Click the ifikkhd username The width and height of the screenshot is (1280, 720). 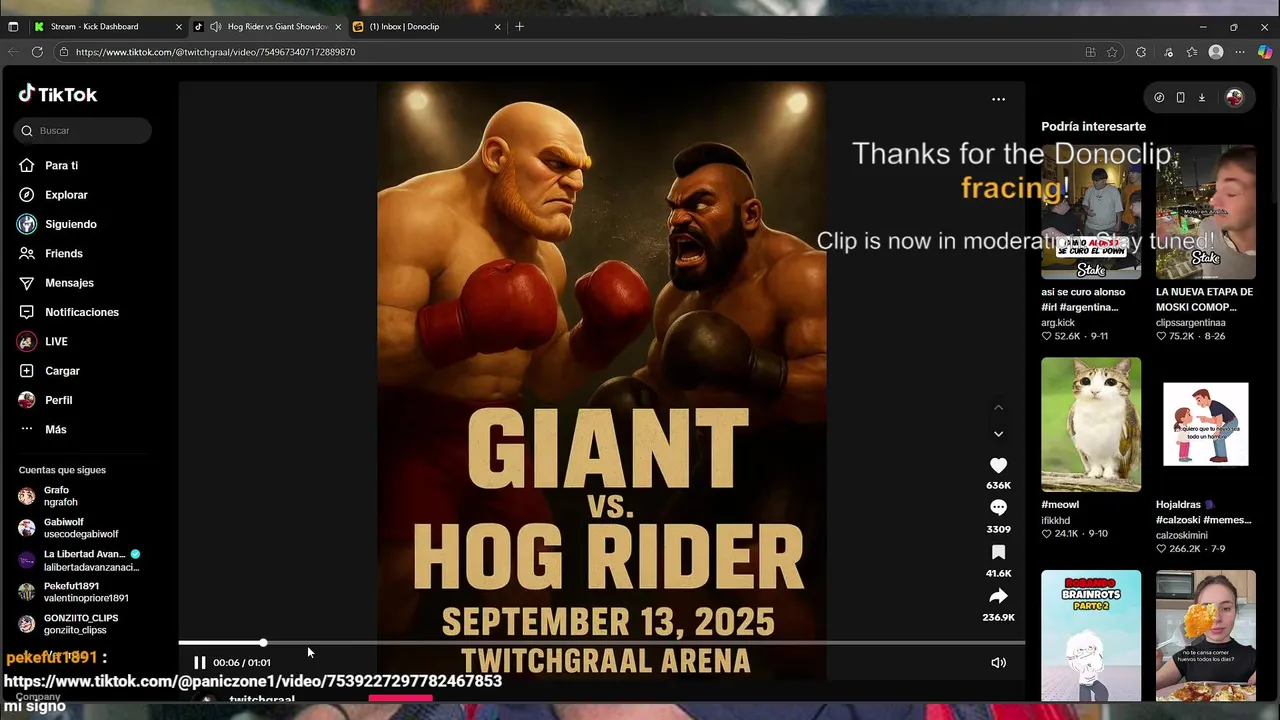[1055, 520]
